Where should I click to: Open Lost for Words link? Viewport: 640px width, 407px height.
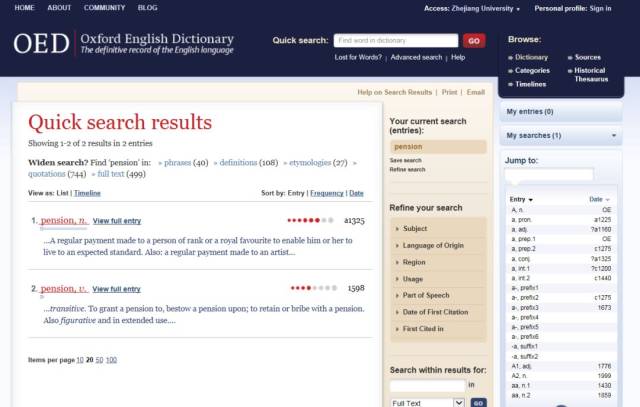[358, 58]
